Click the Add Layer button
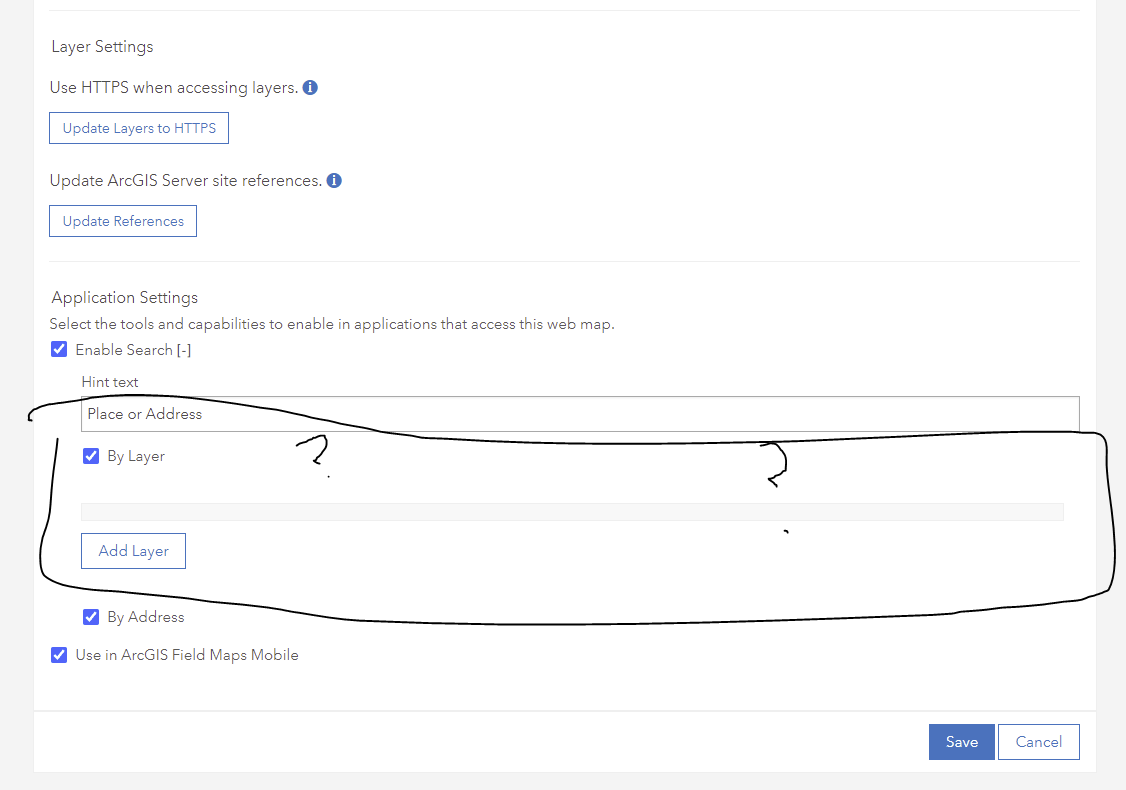This screenshot has height=790, width=1126. point(133,551)
